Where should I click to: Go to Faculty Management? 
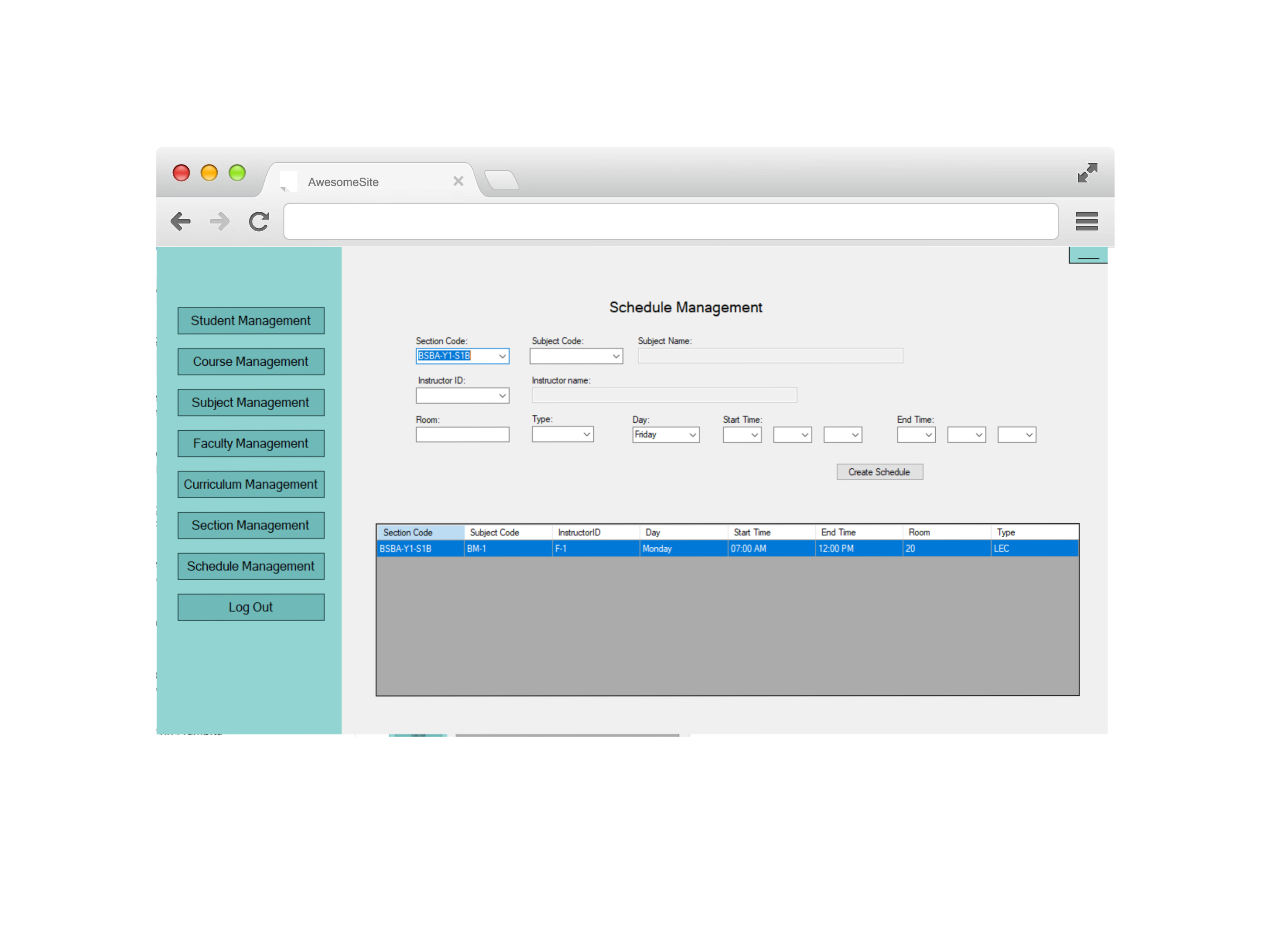pyautogui.click(x=250, y=443)
